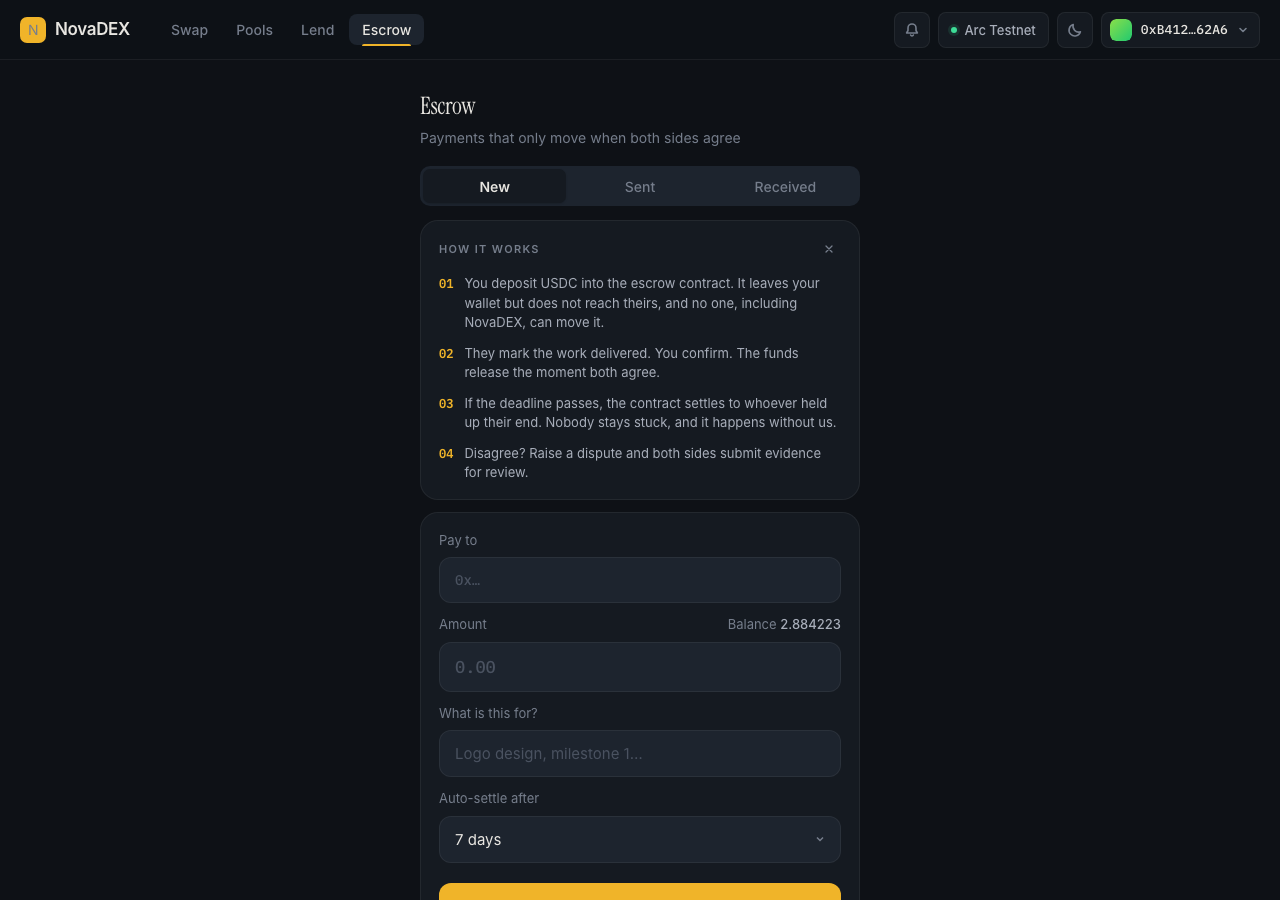This screenshot has width=1280, height=900.
Task: Click the green wallet avatar
Action: coord(1121,30)
